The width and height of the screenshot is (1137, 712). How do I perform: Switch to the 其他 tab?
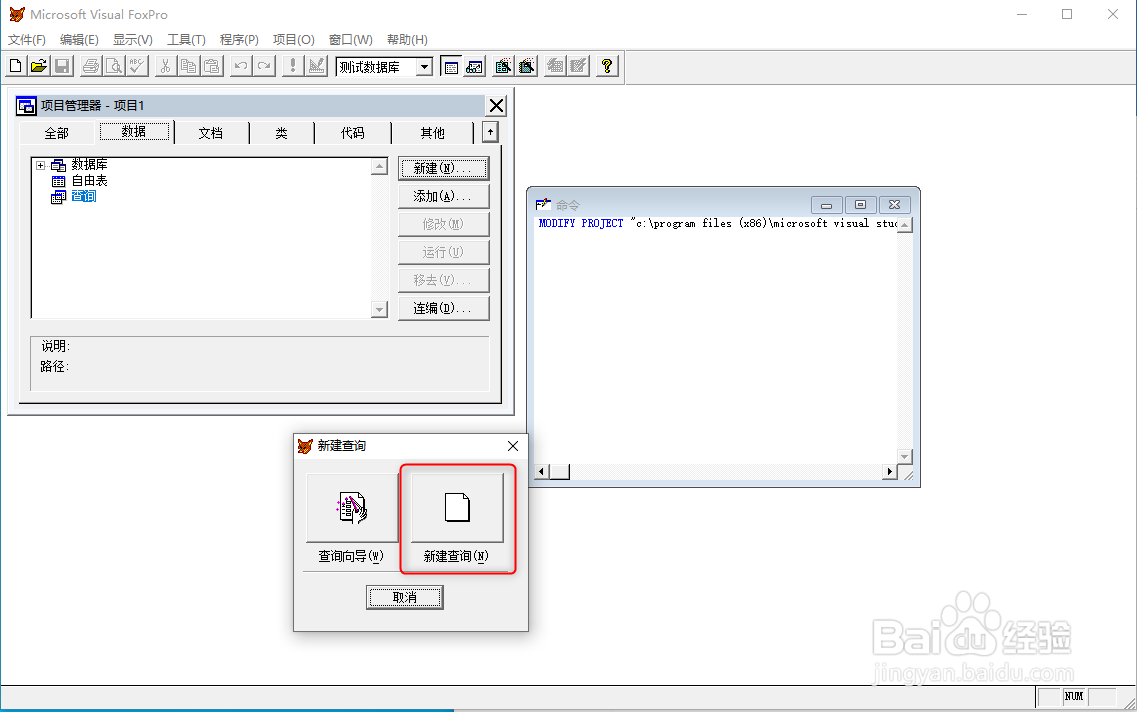point(432,133)
